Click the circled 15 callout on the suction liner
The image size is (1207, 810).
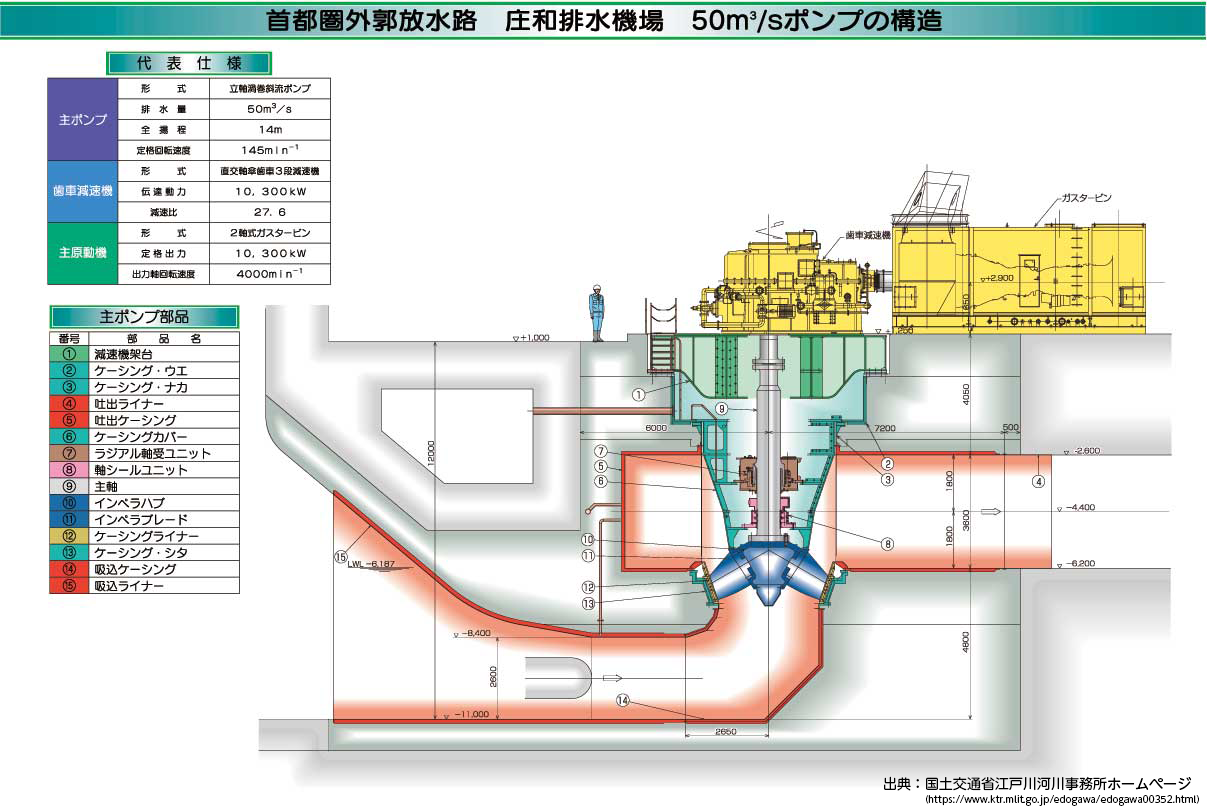click(x=341, y=556)
